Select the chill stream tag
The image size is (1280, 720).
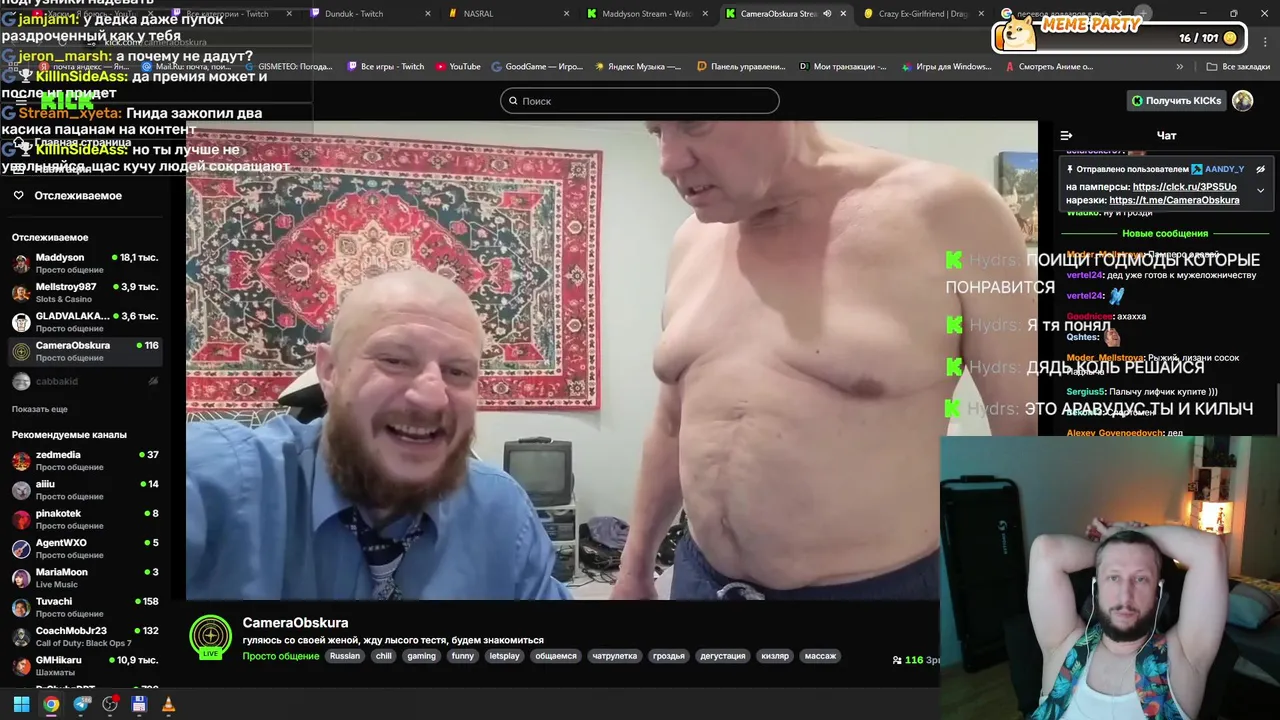tap(383, 656)
